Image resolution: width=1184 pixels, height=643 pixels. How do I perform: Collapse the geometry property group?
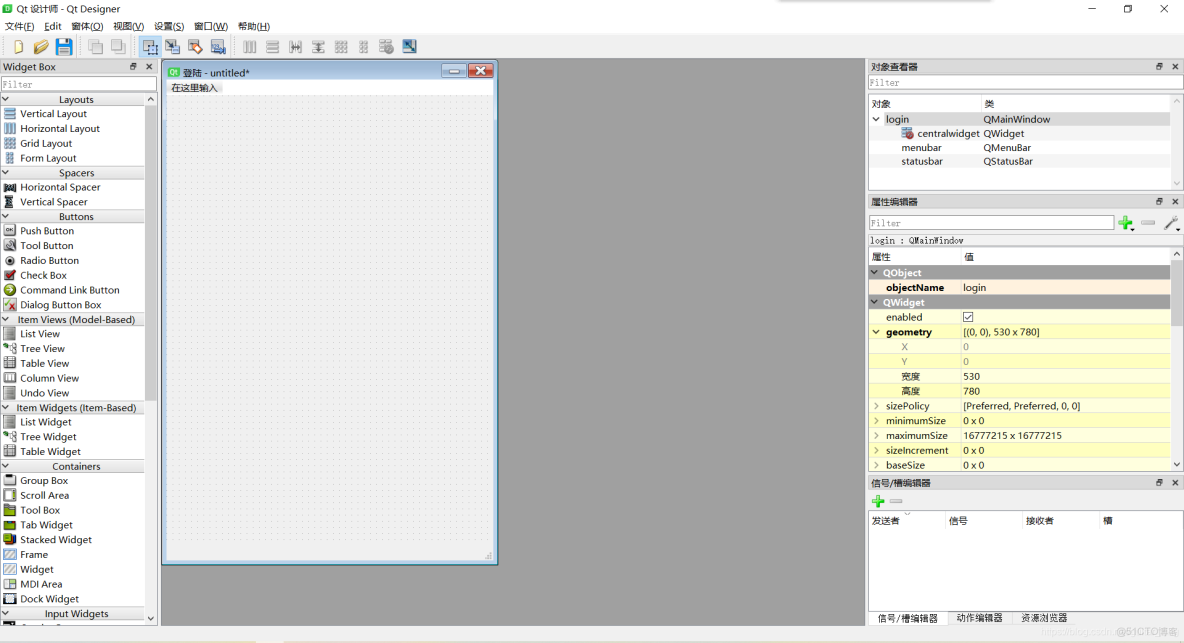[x=875, y=332]
